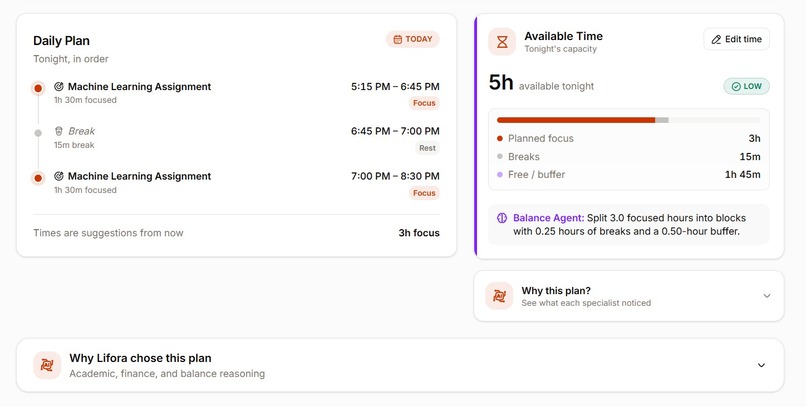806x407 pixels.
Task: Click the time range 5:15 PM – 6:45 PM
Action: point(395,87)
